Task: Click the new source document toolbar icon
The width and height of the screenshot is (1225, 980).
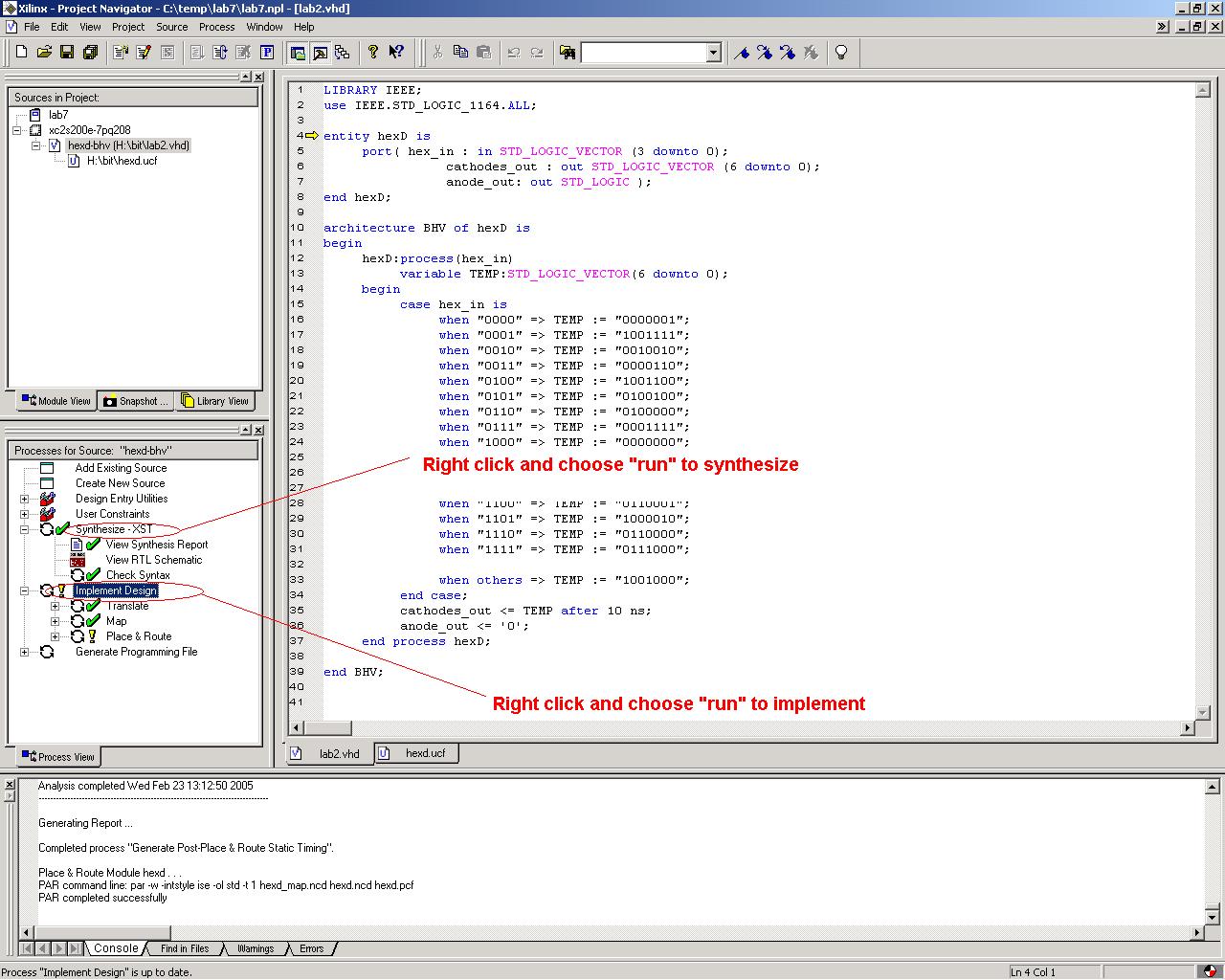Action: (121, 53)
